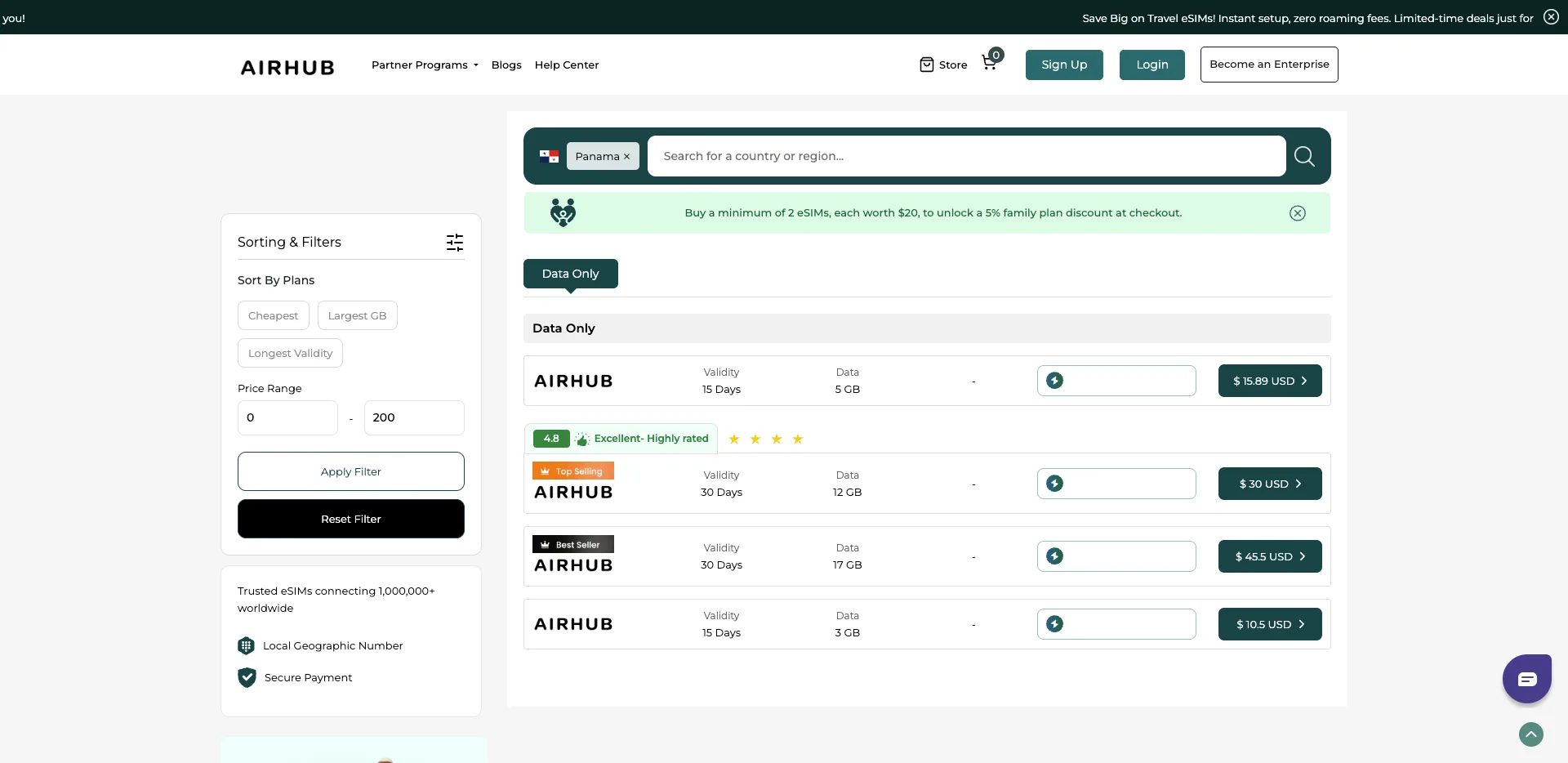Buy the $45.5 USD plan

tap(1270, 556)
